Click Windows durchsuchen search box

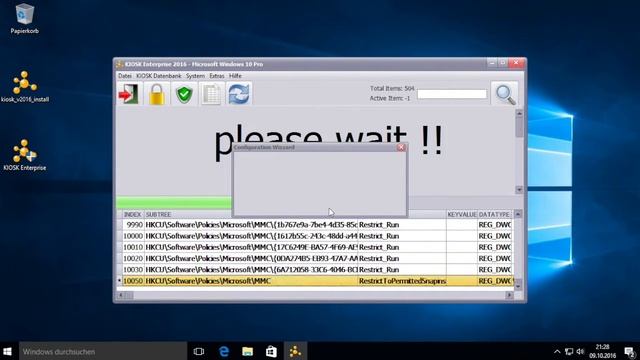click(103, 351)
